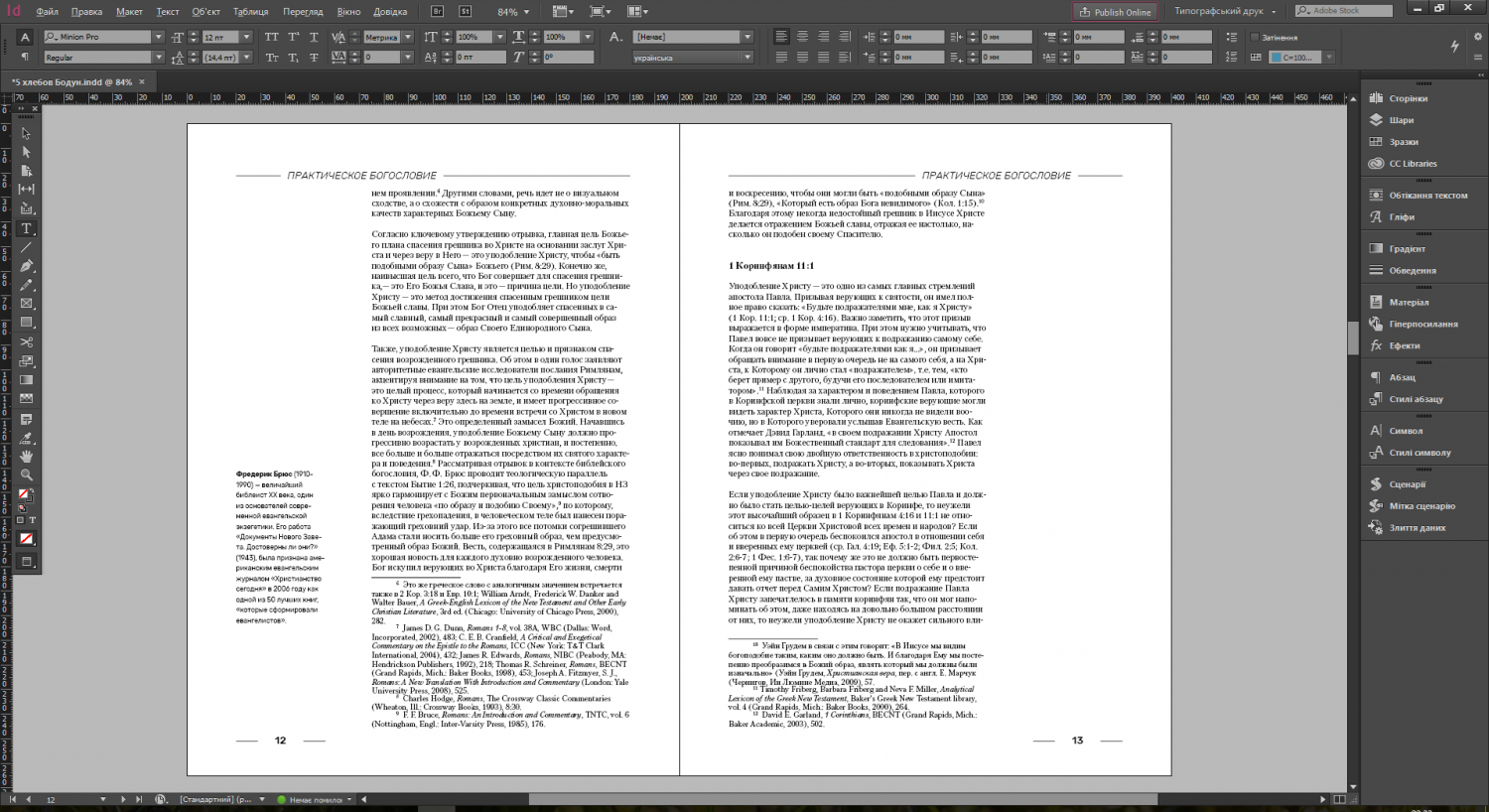This screenshot has height=812, width=1489.
Task: Select the Rectangle Frame tool
Action: click(26, 304)
